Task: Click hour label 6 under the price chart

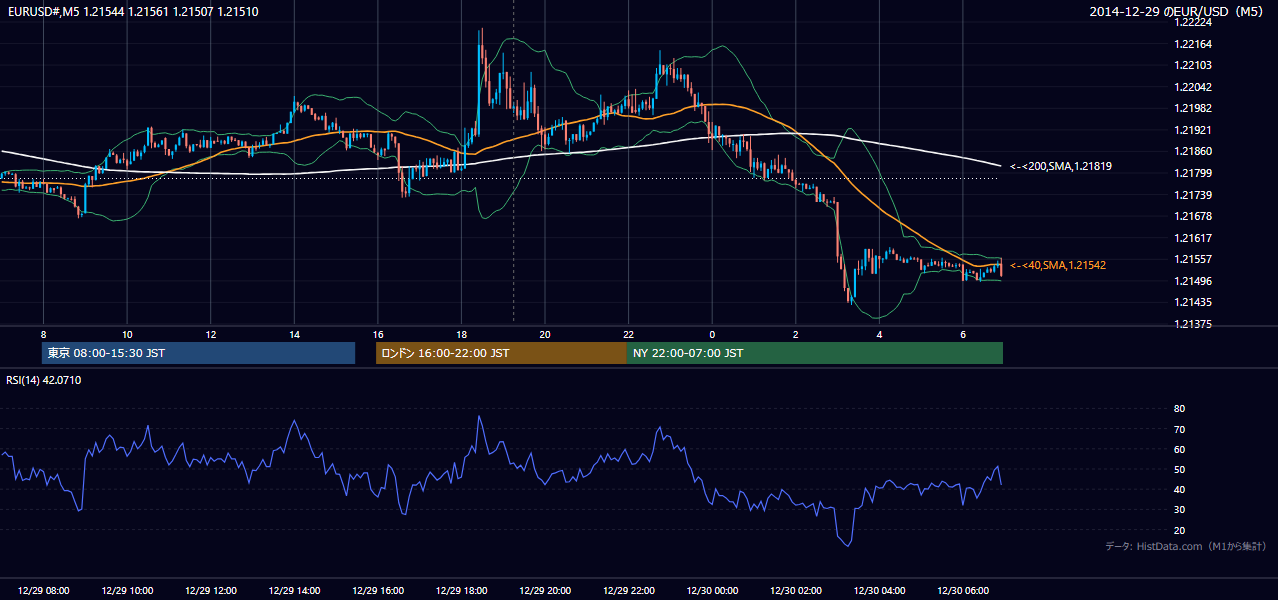Action: pos(963,334)
